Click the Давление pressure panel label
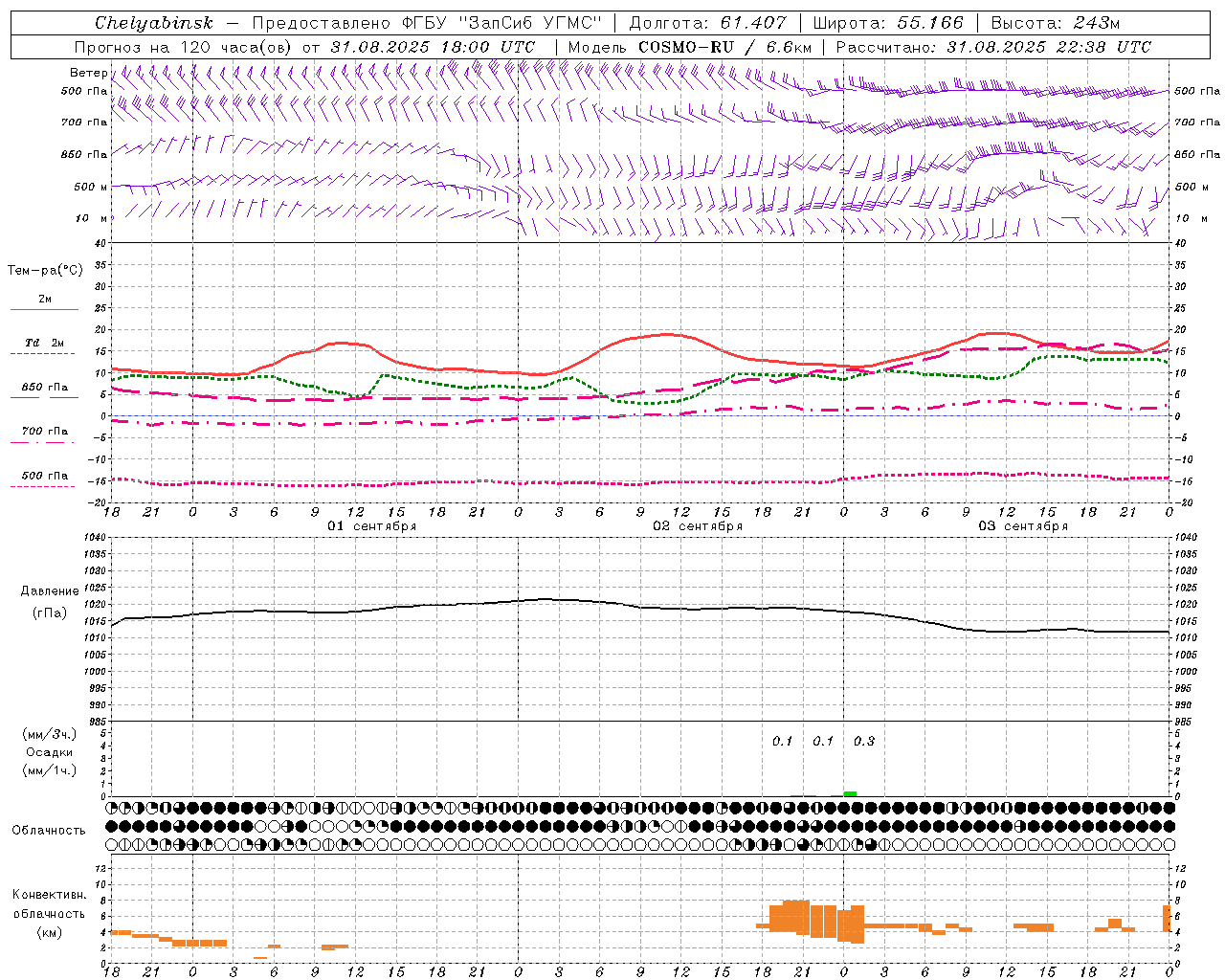This screenshot has width=1225, height=980. pyautogui.click(x=49, y=591)
